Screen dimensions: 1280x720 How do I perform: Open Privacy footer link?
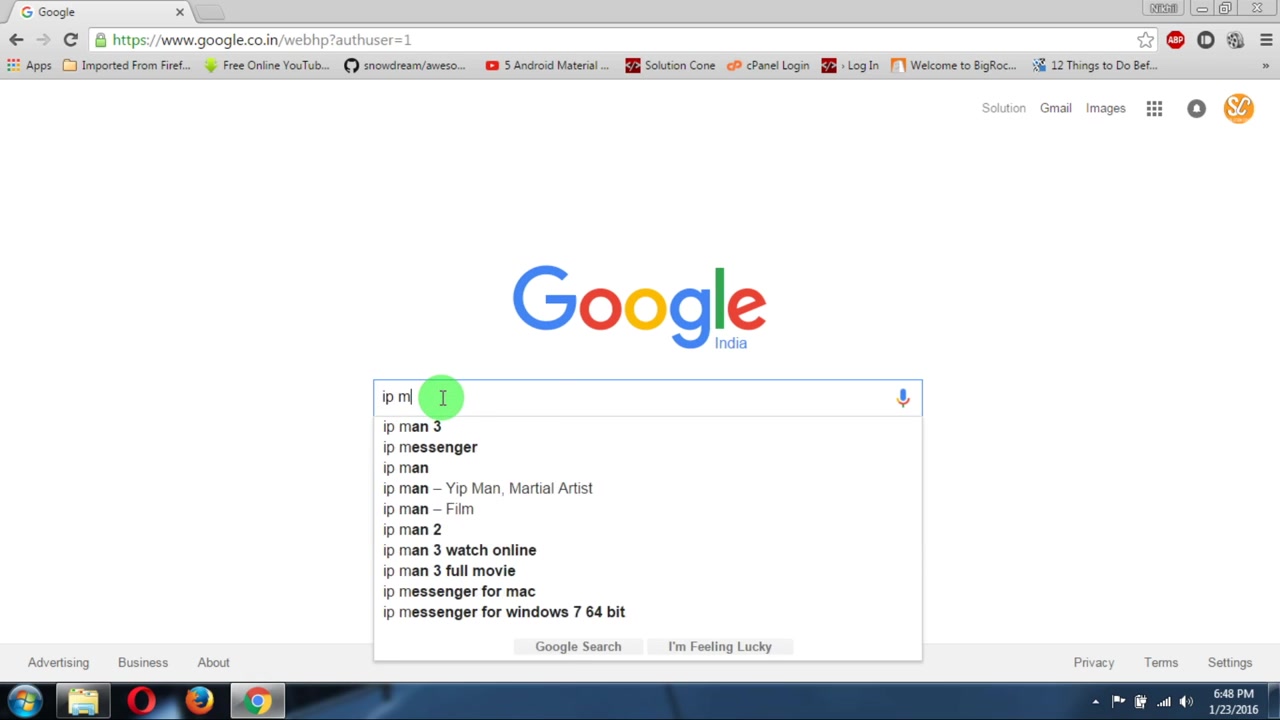click(x=1093, y=662)
